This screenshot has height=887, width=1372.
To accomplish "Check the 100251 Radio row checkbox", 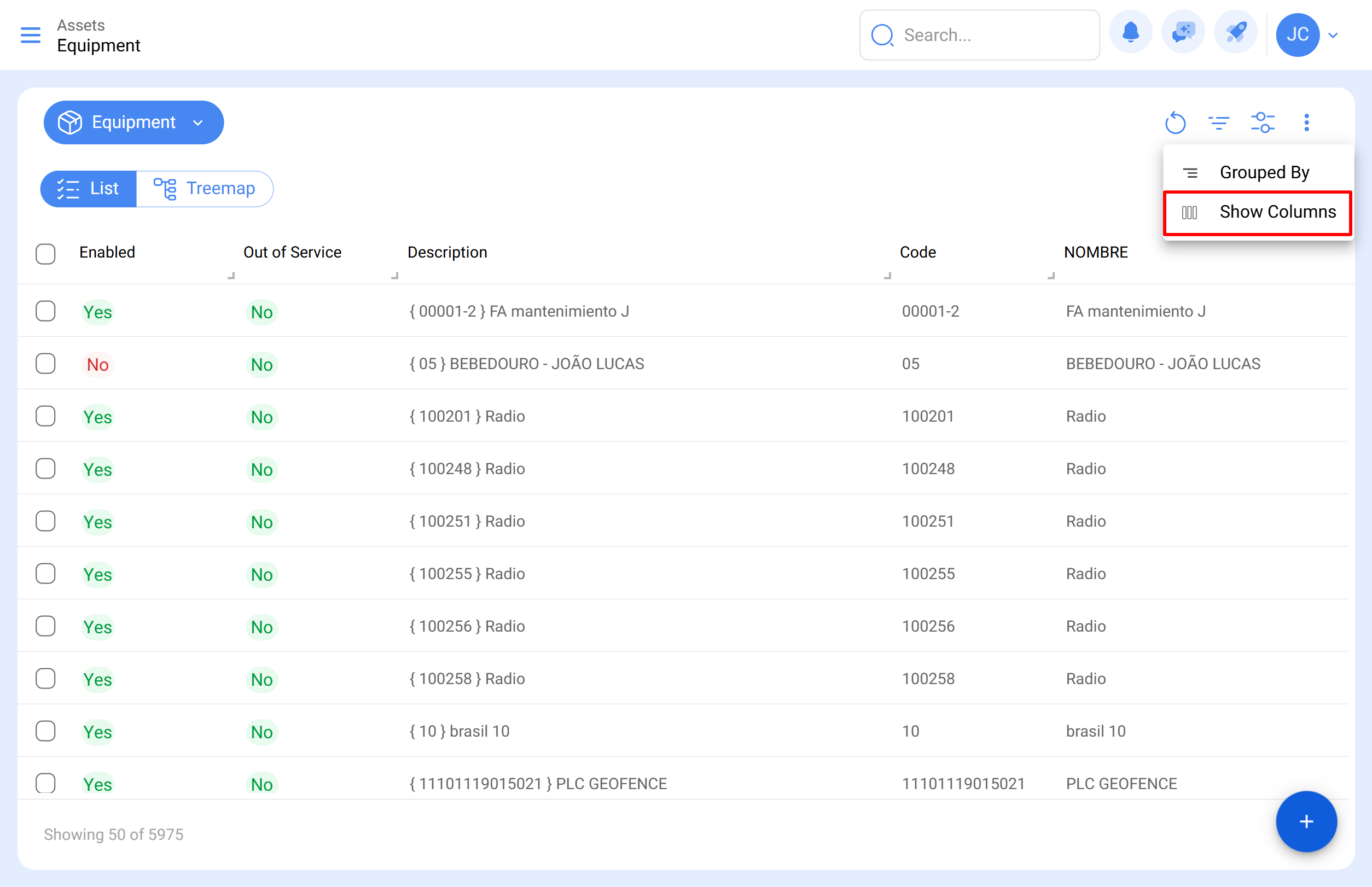I will pyautogui.click(x=45, y=521).
